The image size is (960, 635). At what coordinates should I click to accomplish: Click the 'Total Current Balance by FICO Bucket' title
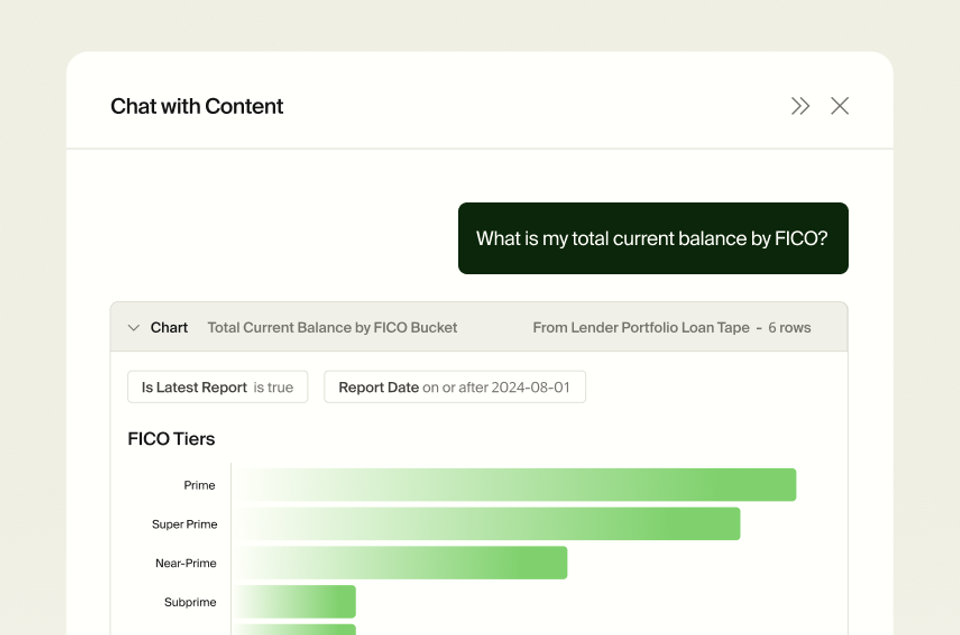(332, 328)
